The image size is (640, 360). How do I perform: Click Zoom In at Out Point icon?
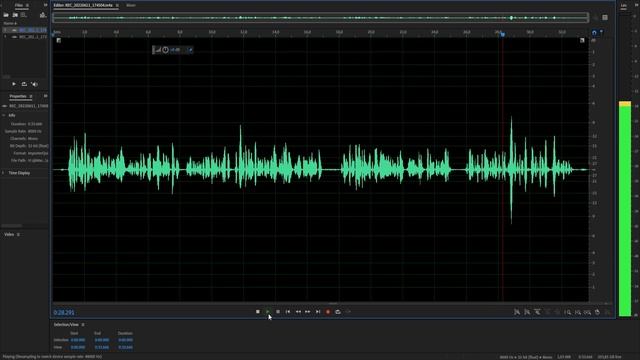(x=578, y=312)
